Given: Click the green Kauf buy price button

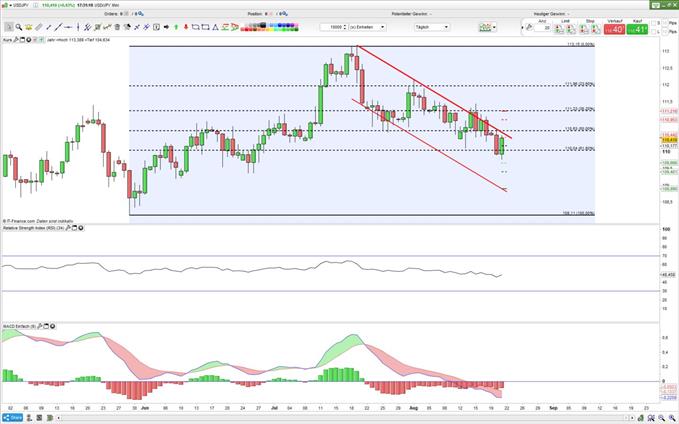Looking at the screenshot, I should [637, 29].
